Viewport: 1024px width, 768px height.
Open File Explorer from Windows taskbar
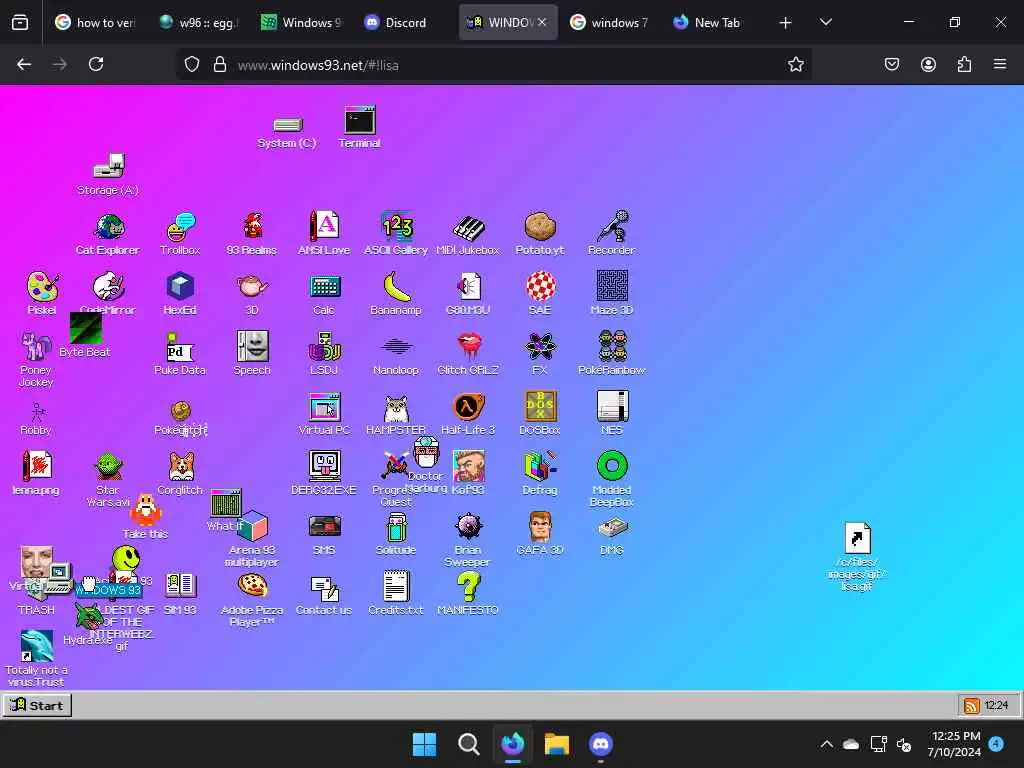point(557,744)
